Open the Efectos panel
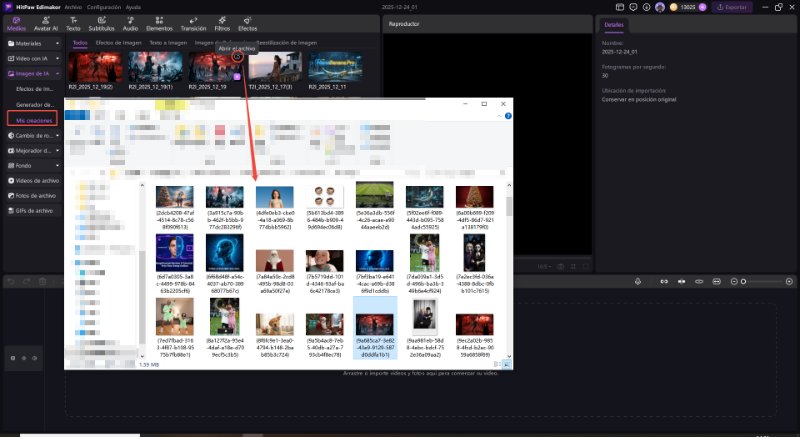This screenshot has height=437, width=800. (x=247, y=24)
